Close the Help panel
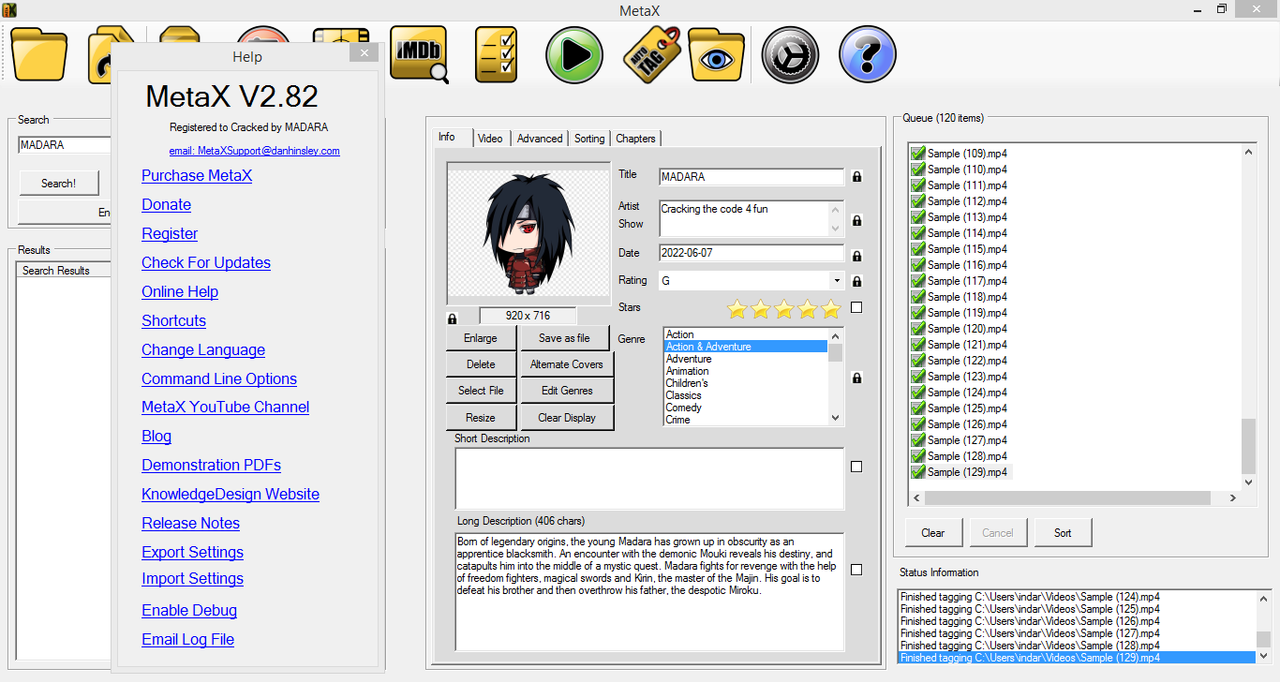Screen dimensions: 1280x682 pos(364,53)
